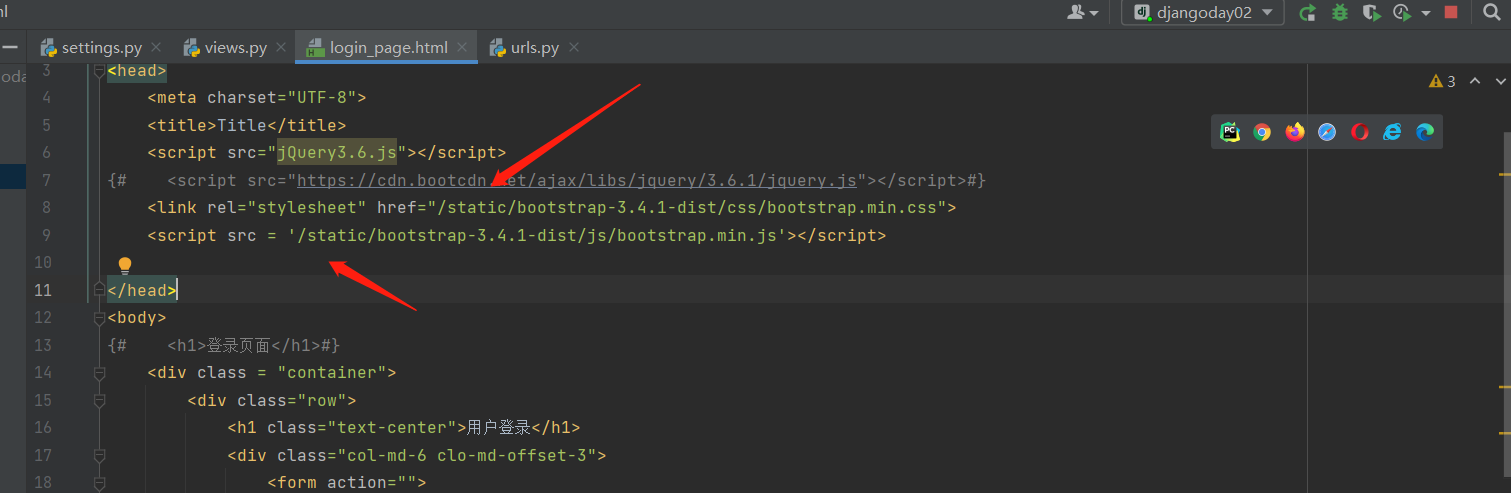Rerun the djangoday02 configuration
The height and width of the screenshot is (493, 1511).
(1307, 13)
